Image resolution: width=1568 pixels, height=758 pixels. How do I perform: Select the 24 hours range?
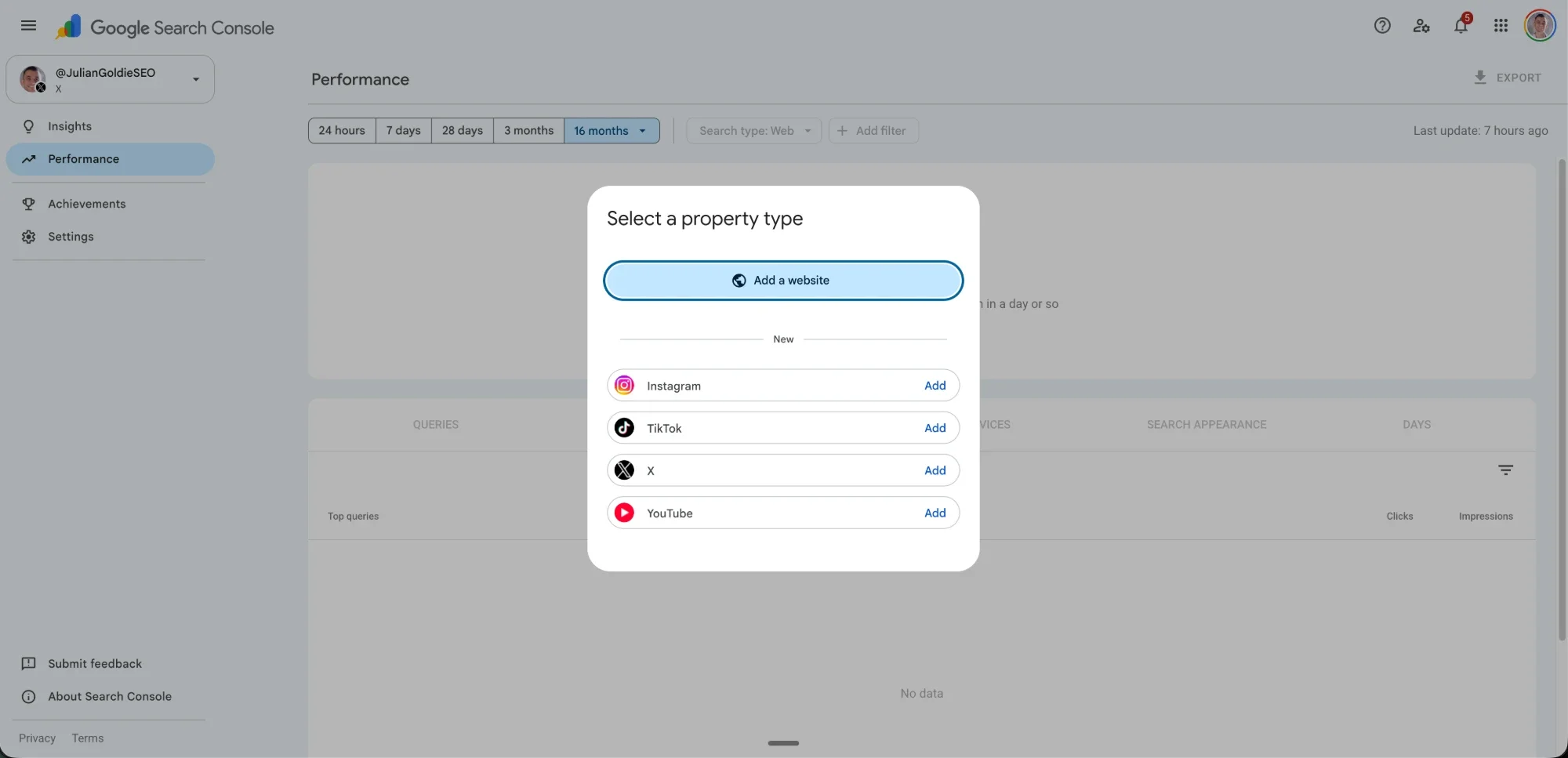pos(342,131)
